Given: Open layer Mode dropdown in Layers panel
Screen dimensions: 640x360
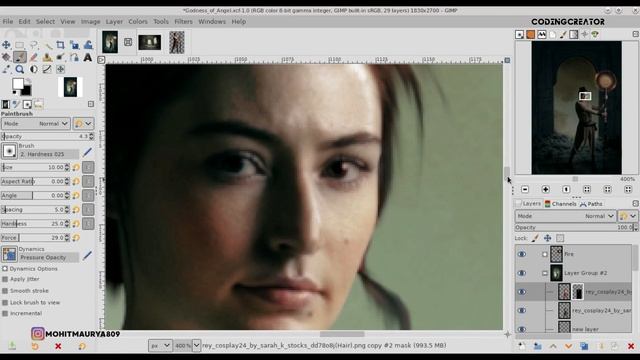Looking at the screenshot, I should tap(565, 216).
